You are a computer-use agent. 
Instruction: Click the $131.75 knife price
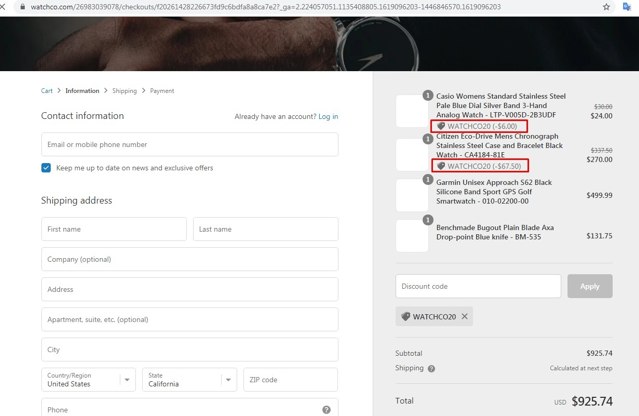(599, 236)
